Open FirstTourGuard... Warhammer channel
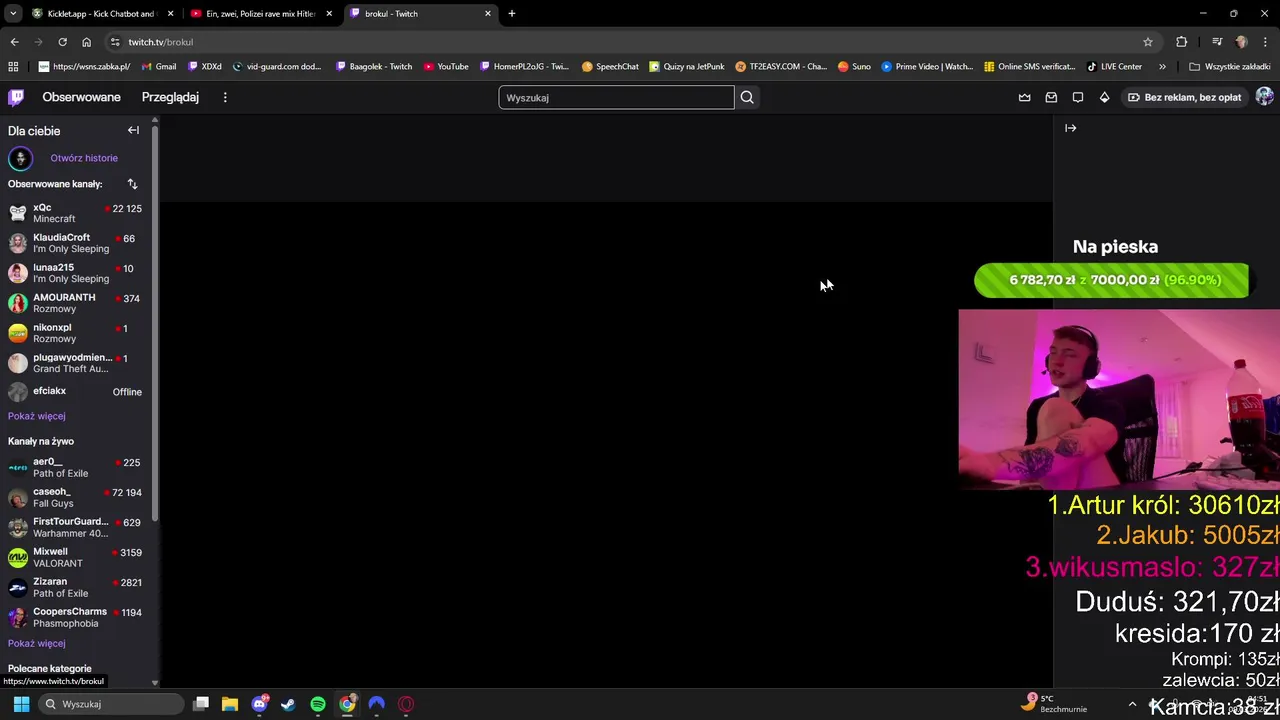Image resolution: width=1280 pixels, height=720 pixels. click(75, 527)
